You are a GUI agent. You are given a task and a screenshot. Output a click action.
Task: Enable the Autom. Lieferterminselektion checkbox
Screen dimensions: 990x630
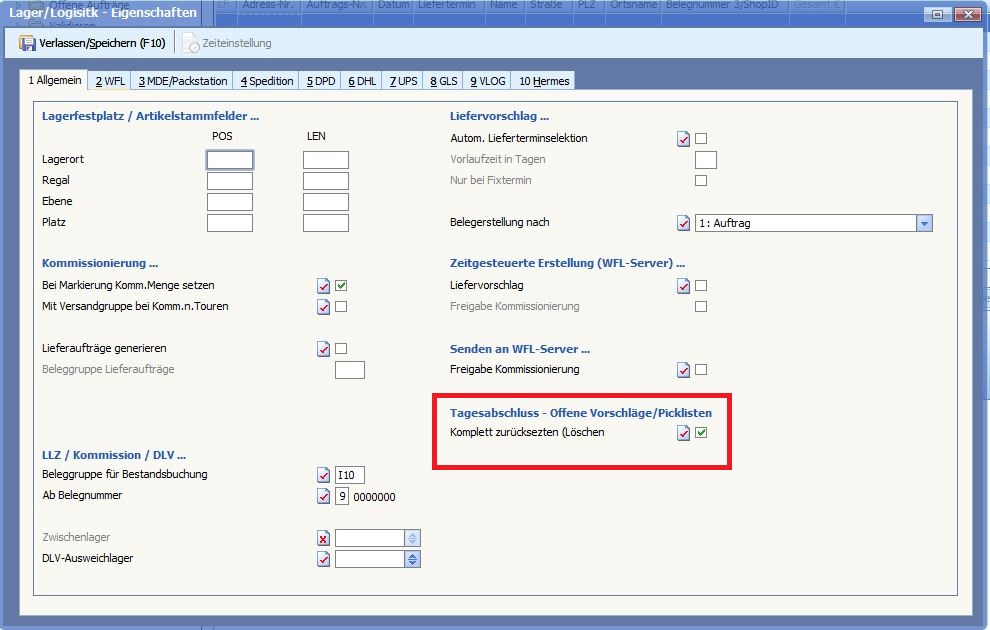(701, 139)
